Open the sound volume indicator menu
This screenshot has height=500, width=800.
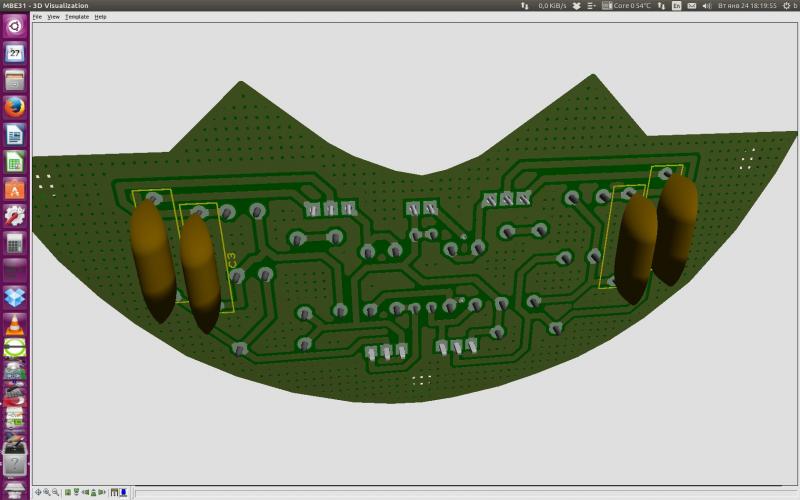tap(706, 6)
